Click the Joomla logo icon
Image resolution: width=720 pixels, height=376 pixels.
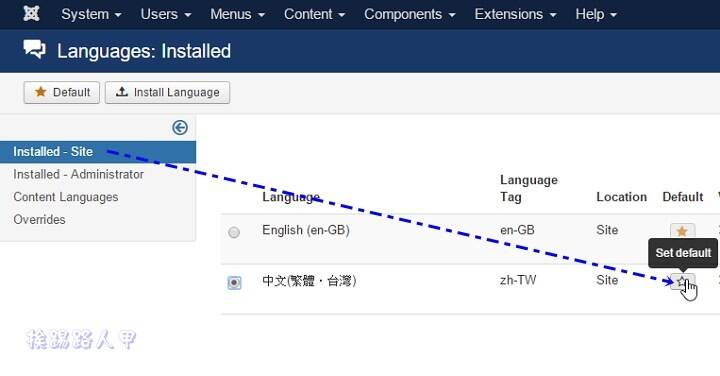pos(31,14)
